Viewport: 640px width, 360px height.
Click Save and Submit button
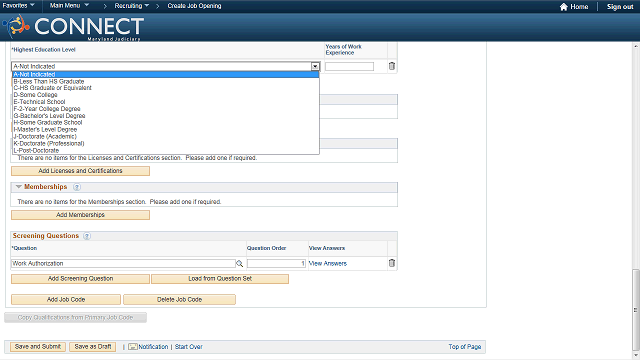(x=38, y=347)
